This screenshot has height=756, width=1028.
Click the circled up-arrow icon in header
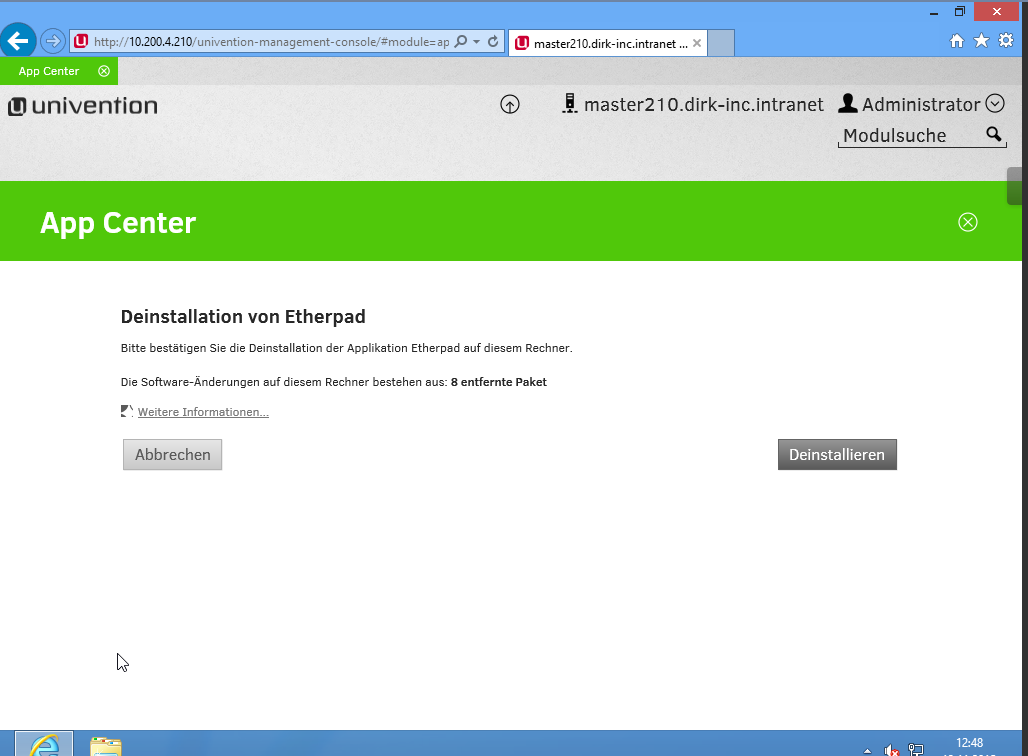(510, 104)
